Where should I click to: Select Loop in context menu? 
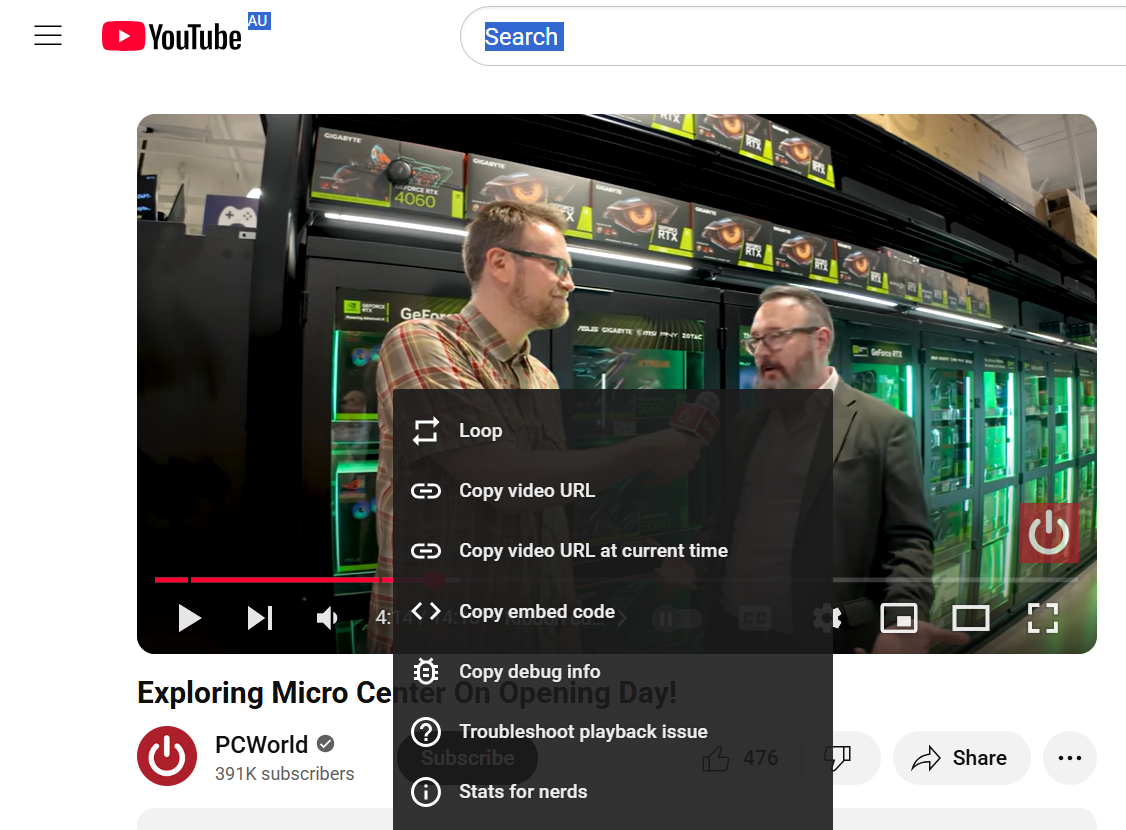(x=613, y=431)
